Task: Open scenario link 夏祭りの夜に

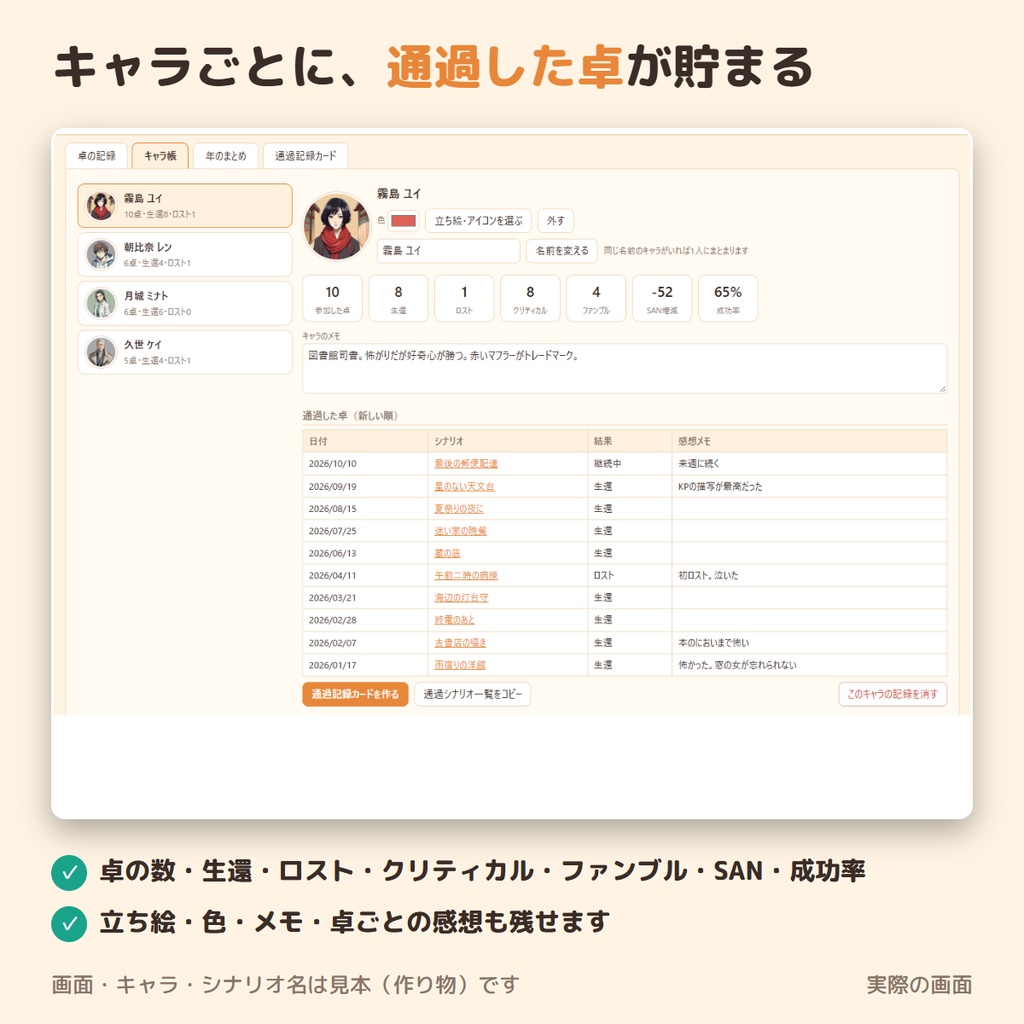Action: 459,509
